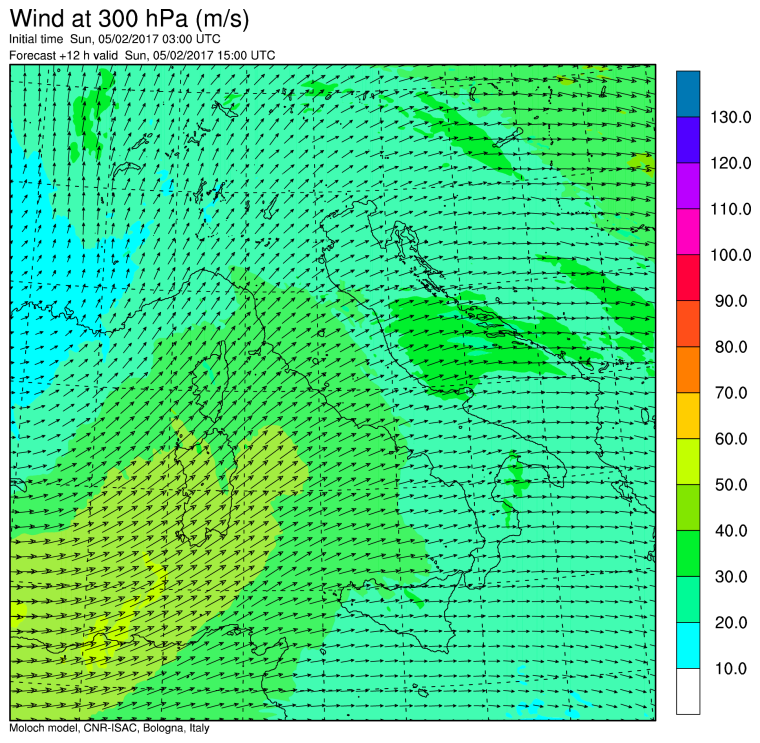
Task: Click the 110.0 colorbar label
Action: point(730,209)
